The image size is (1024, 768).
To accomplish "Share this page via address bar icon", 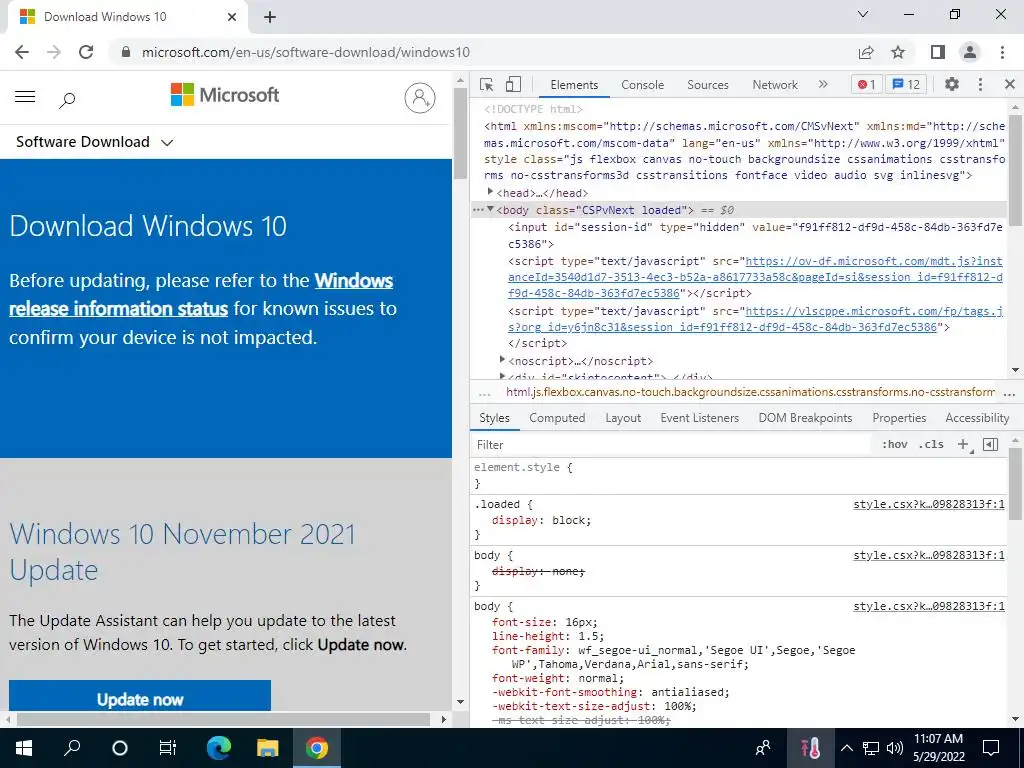I will [866, 52].
